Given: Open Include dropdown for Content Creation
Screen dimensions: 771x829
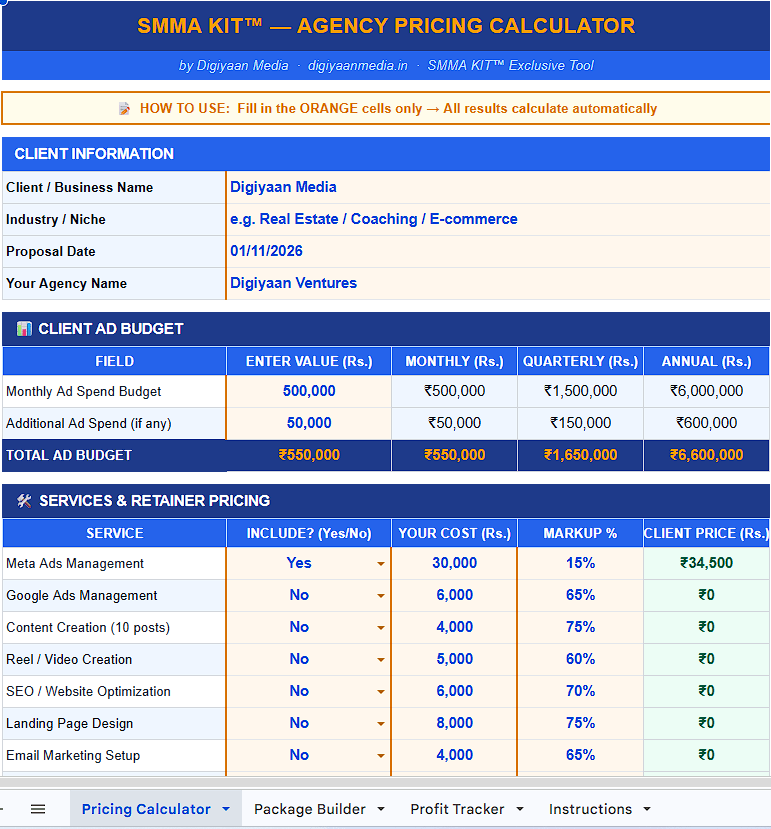Looking at the screenshot, I should 381,628.
